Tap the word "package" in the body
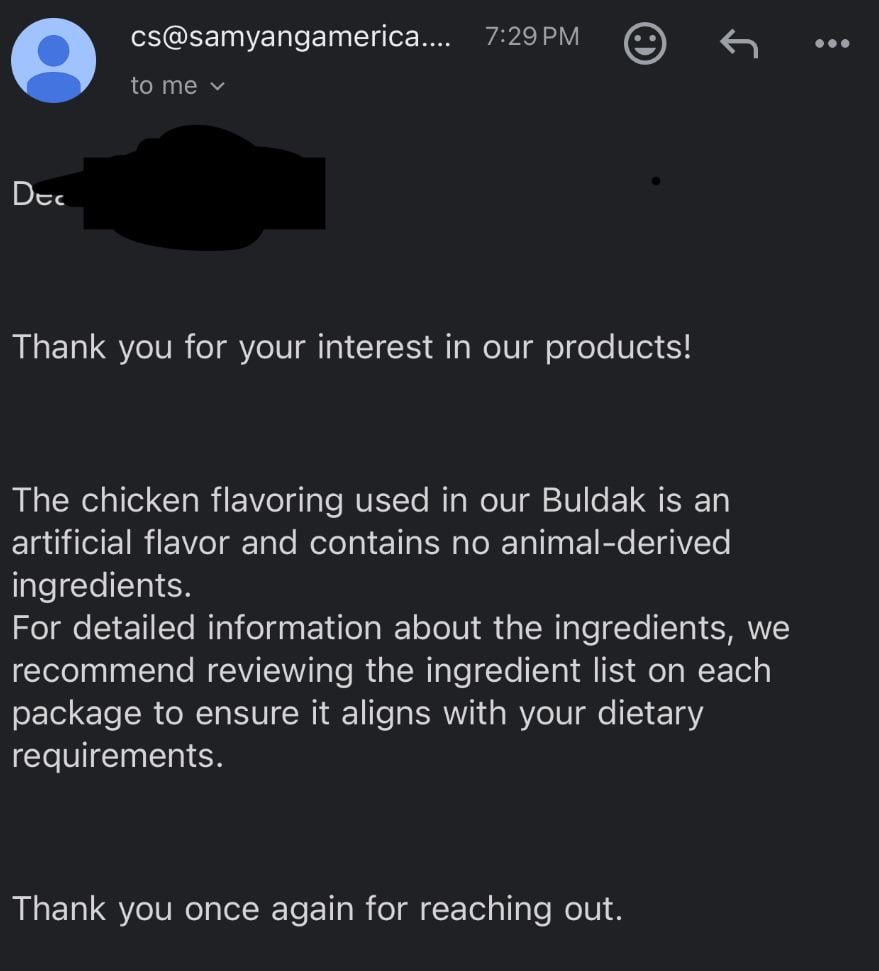This screenshot has height=971, width=879. tap(77, 714)
